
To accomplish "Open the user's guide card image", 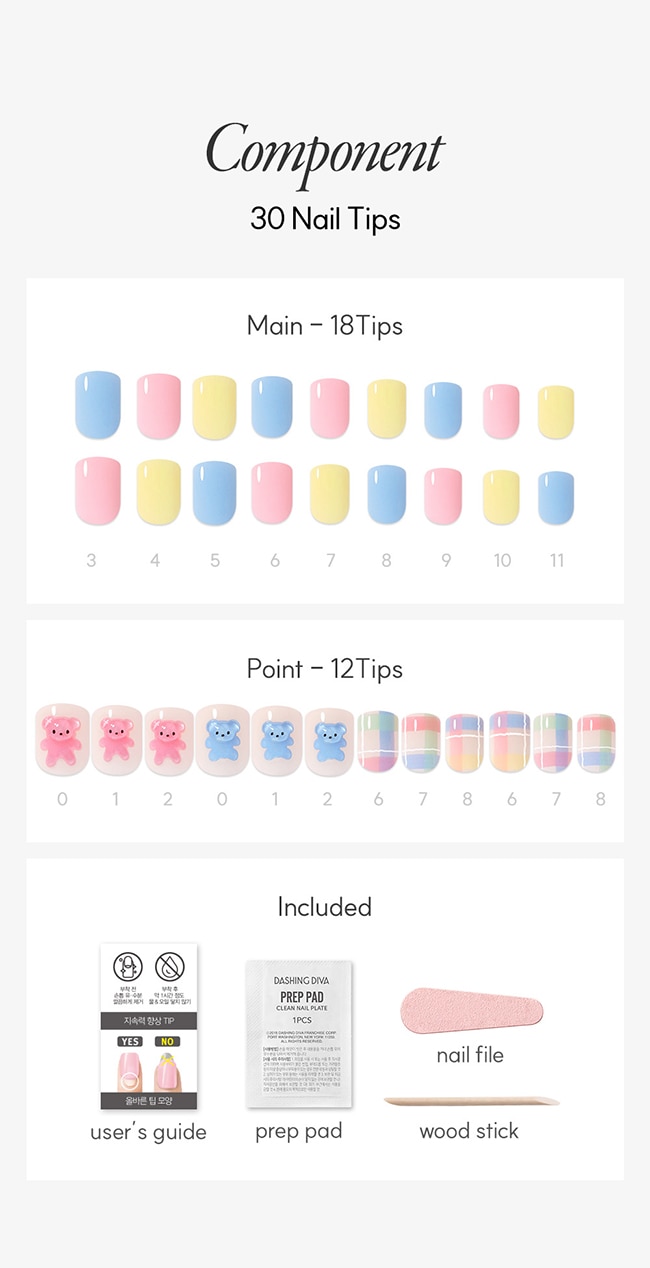I will (x=148, y=1026).
